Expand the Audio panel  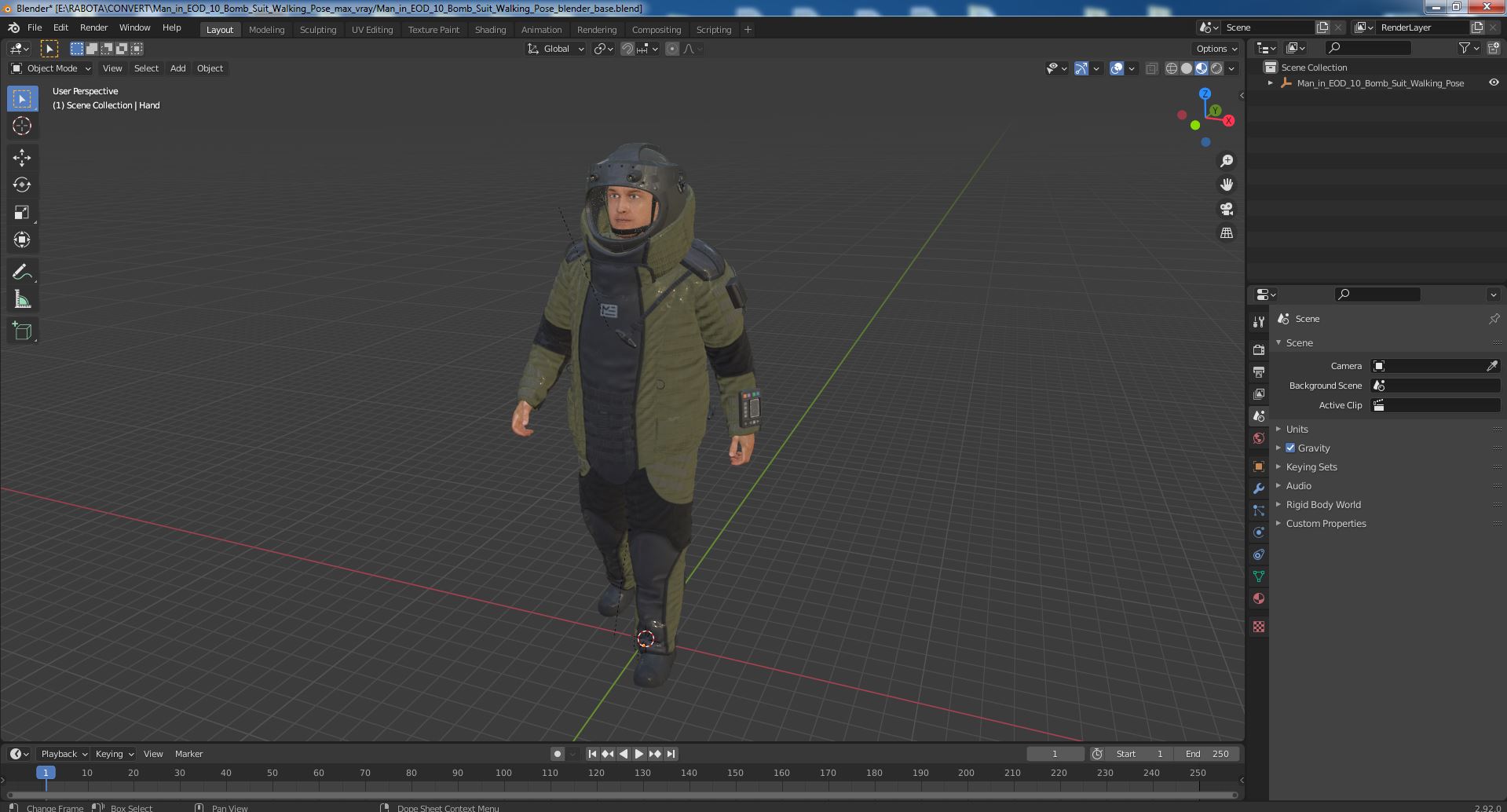pos(1298,485)
